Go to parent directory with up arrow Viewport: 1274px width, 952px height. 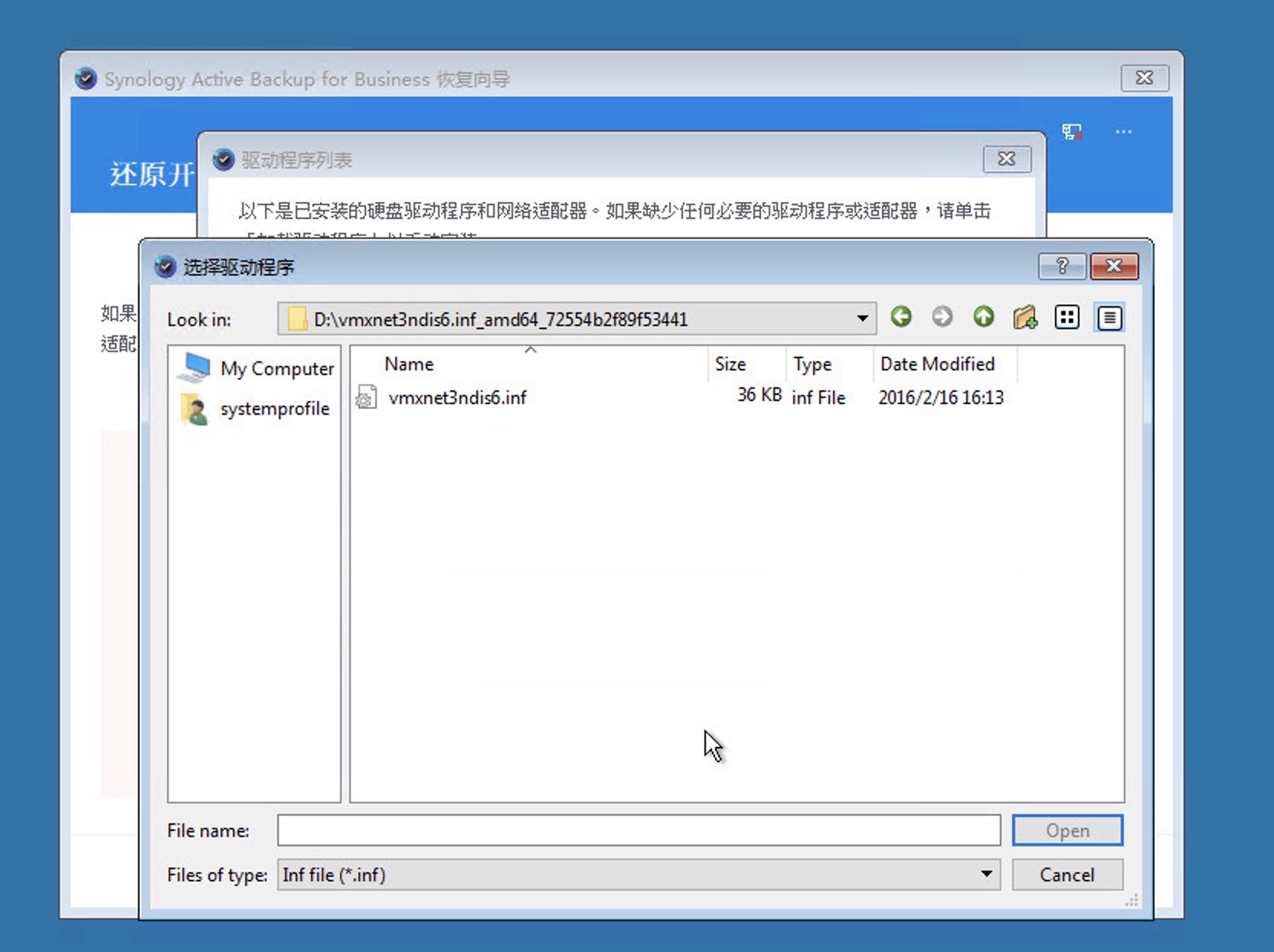tap(984, 317)
